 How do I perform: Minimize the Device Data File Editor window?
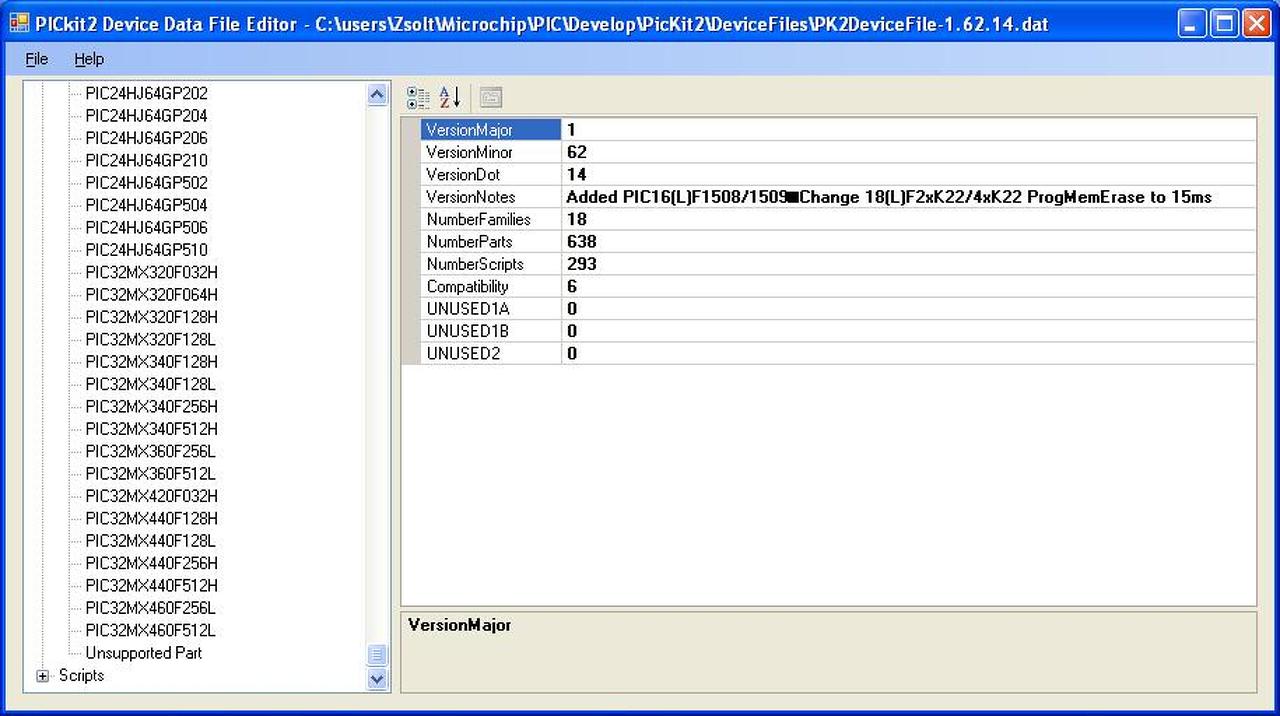[x=1191, y=24]
